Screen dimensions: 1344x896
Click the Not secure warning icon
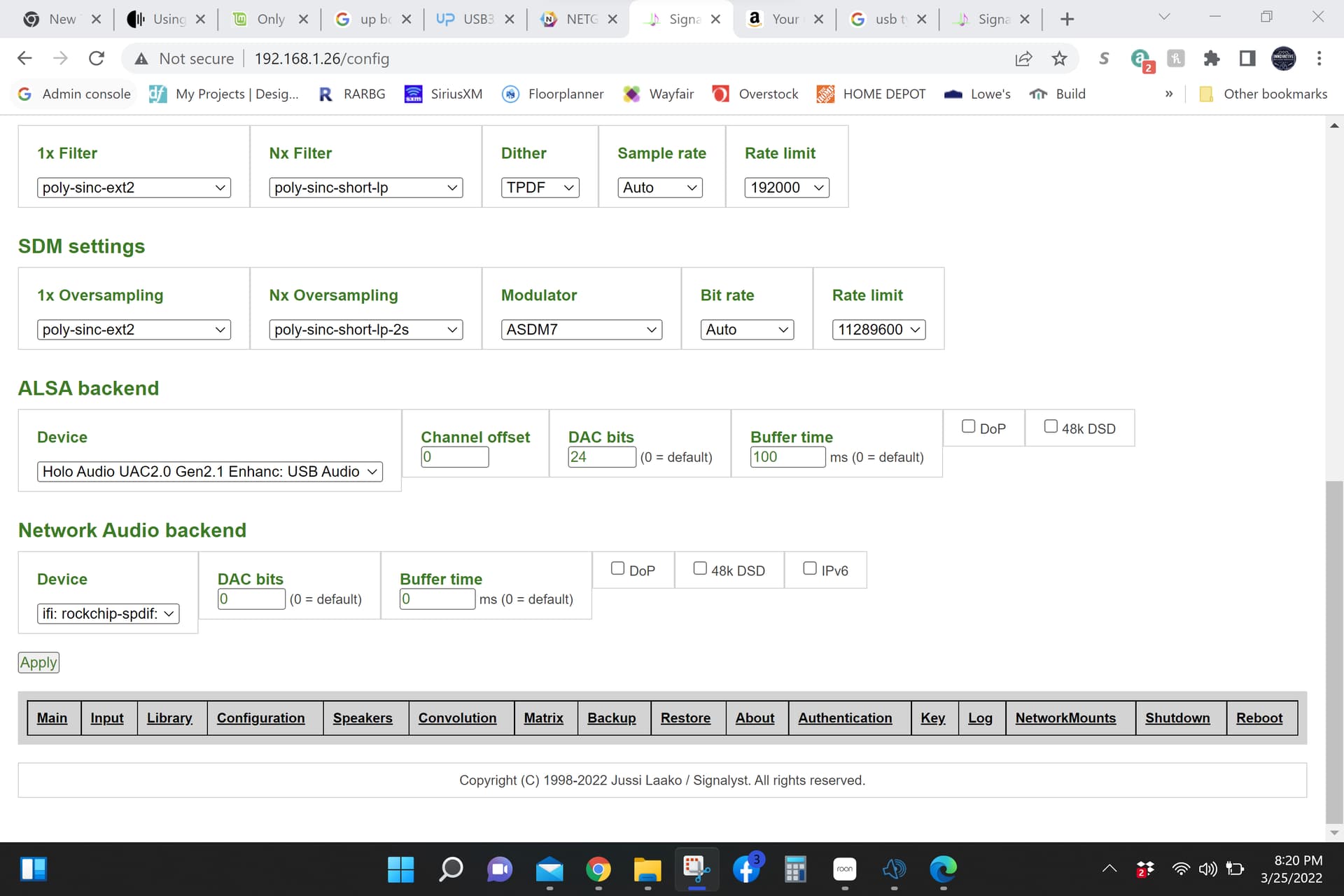(x=141, y=59)
